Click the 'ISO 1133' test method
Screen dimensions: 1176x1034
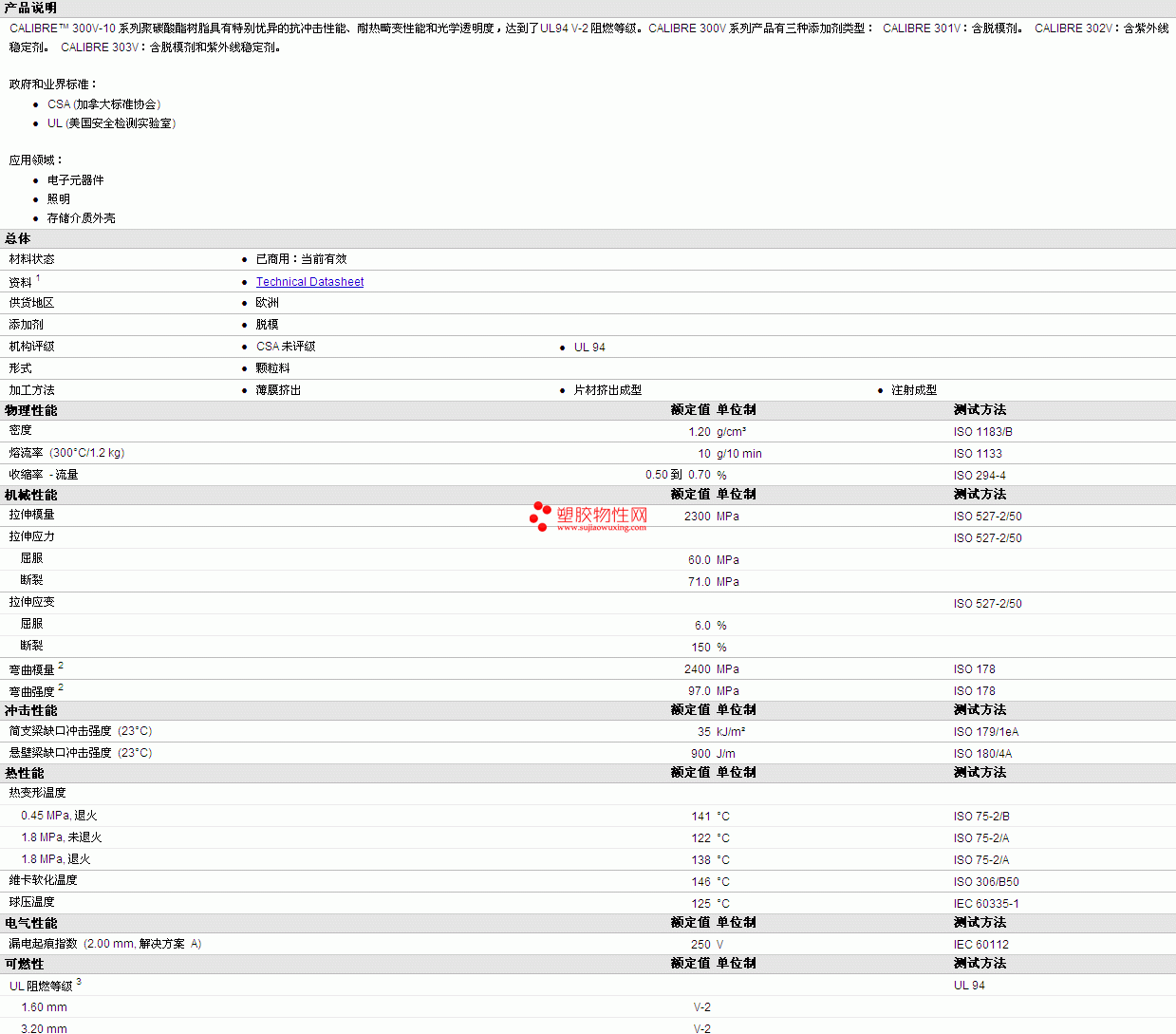(978, 454)
